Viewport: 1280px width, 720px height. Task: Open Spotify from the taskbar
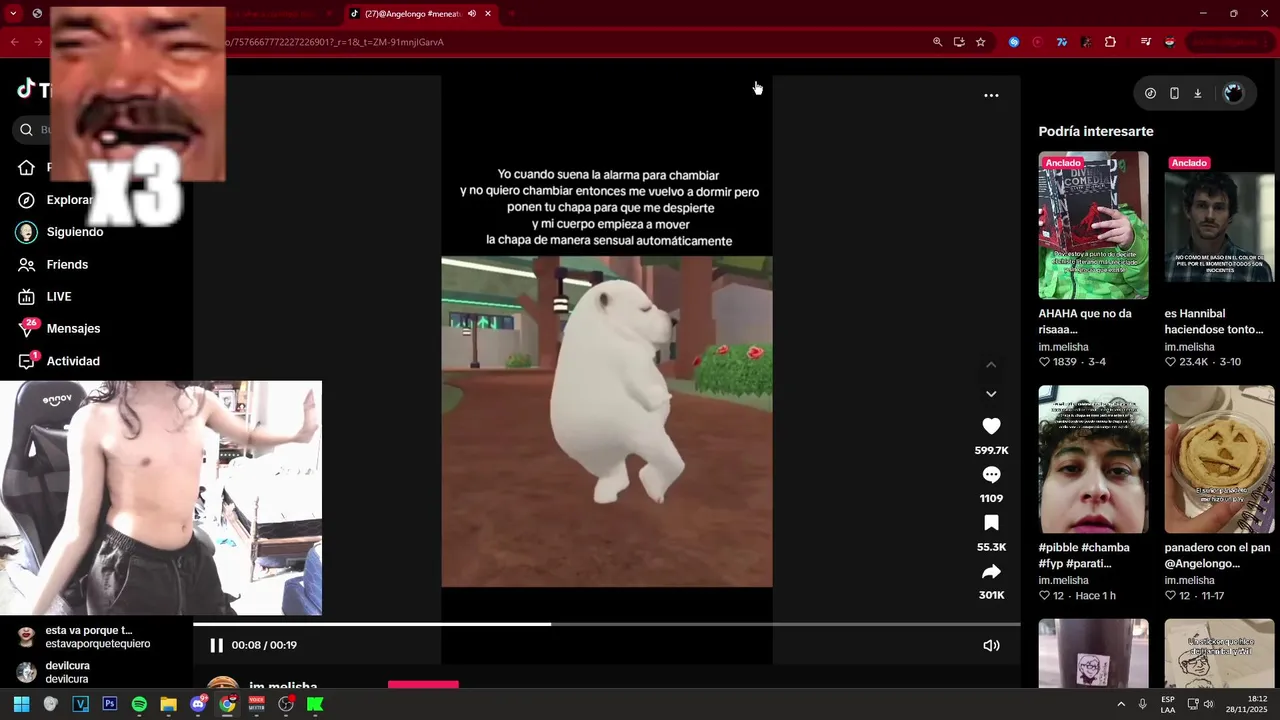pos(139,704)
